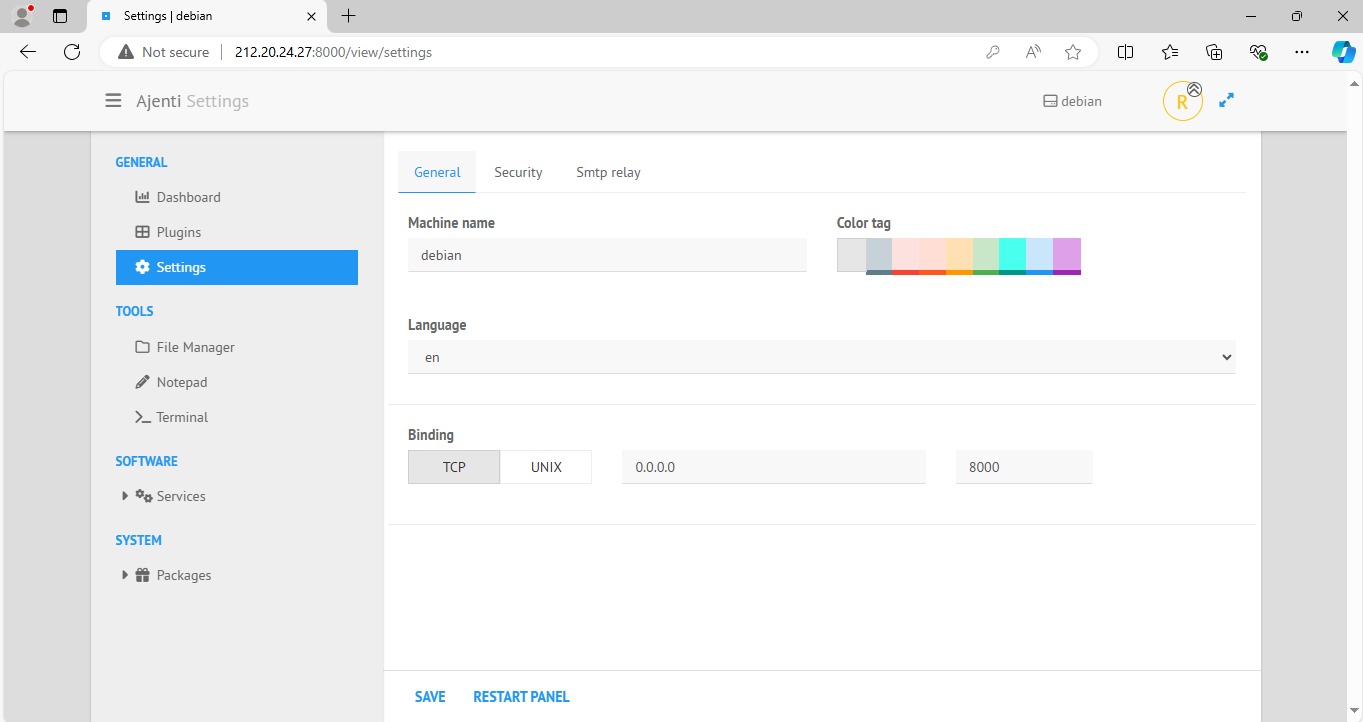Click the Machine name input field
The width and height of the screenshot is (1363, 722).
click(x=607, y=255)
